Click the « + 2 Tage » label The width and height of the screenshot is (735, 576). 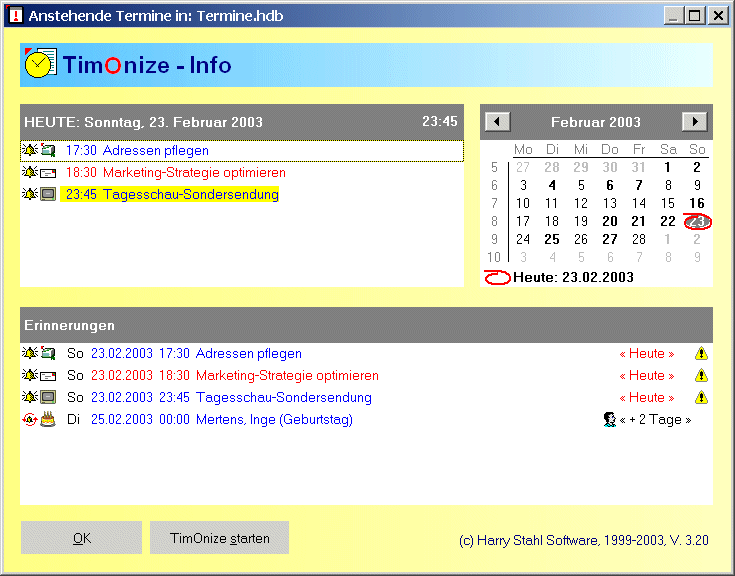pyautogui.click(x=655, y=419)
